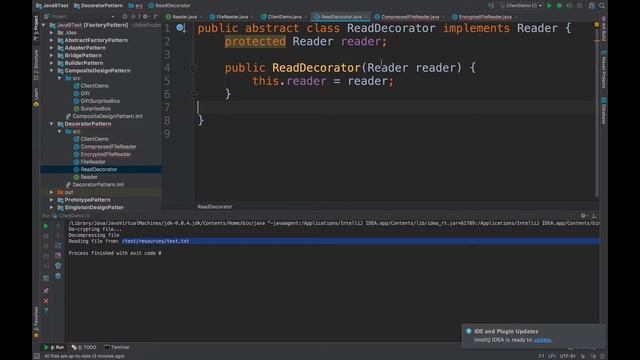
Task: Open Search Everywhere magnifier icon
Action: click(x=602, y=6)
